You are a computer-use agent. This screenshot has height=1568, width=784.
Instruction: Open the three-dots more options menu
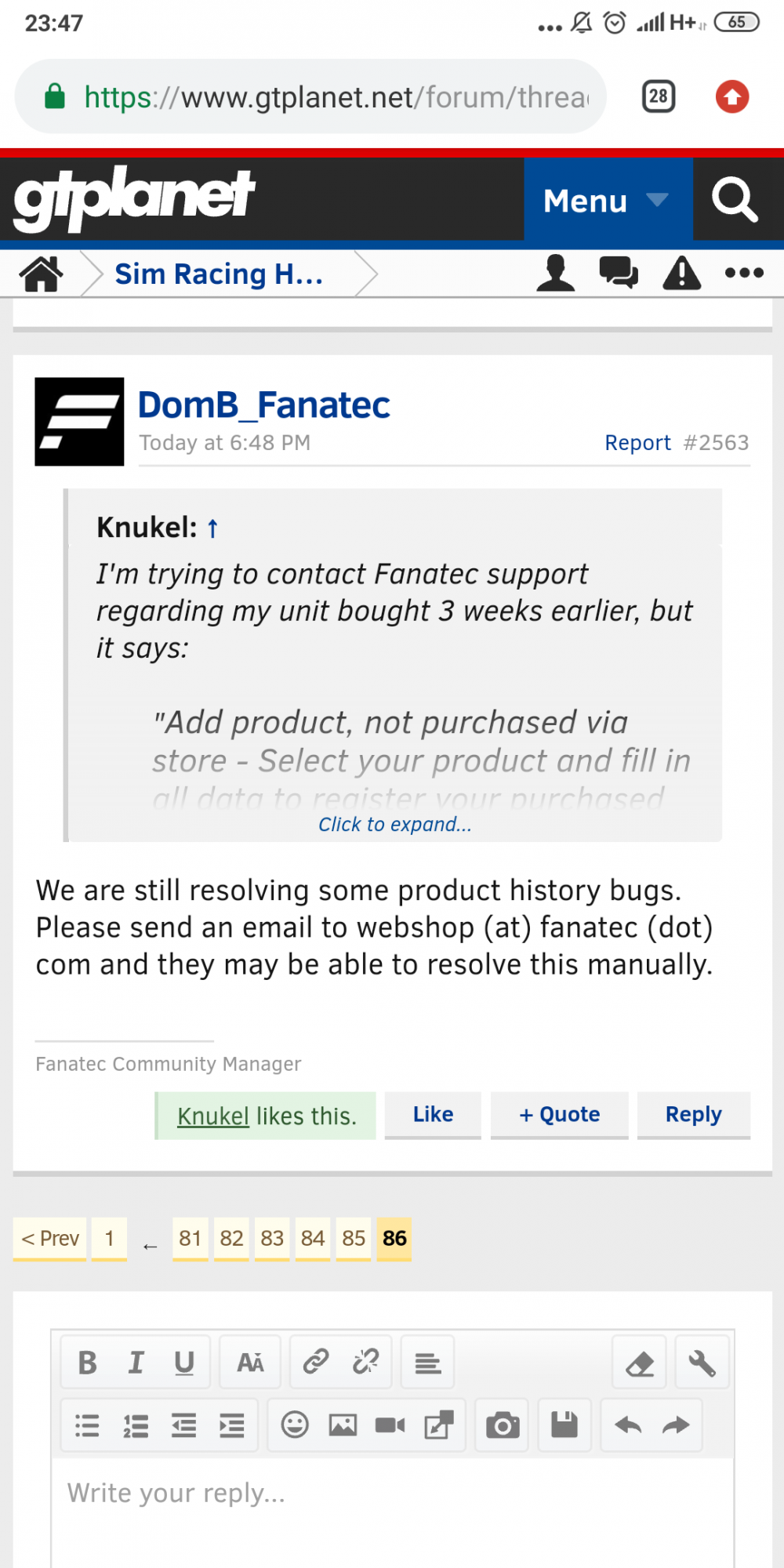click(744, 274)
